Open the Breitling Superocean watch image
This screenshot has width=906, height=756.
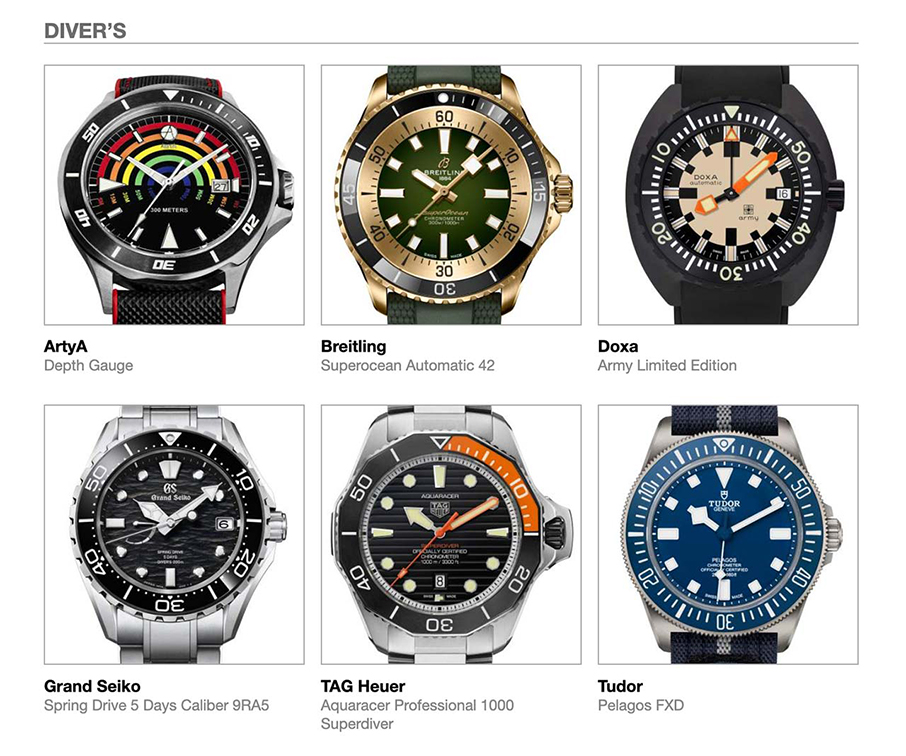tap(451, 195)
